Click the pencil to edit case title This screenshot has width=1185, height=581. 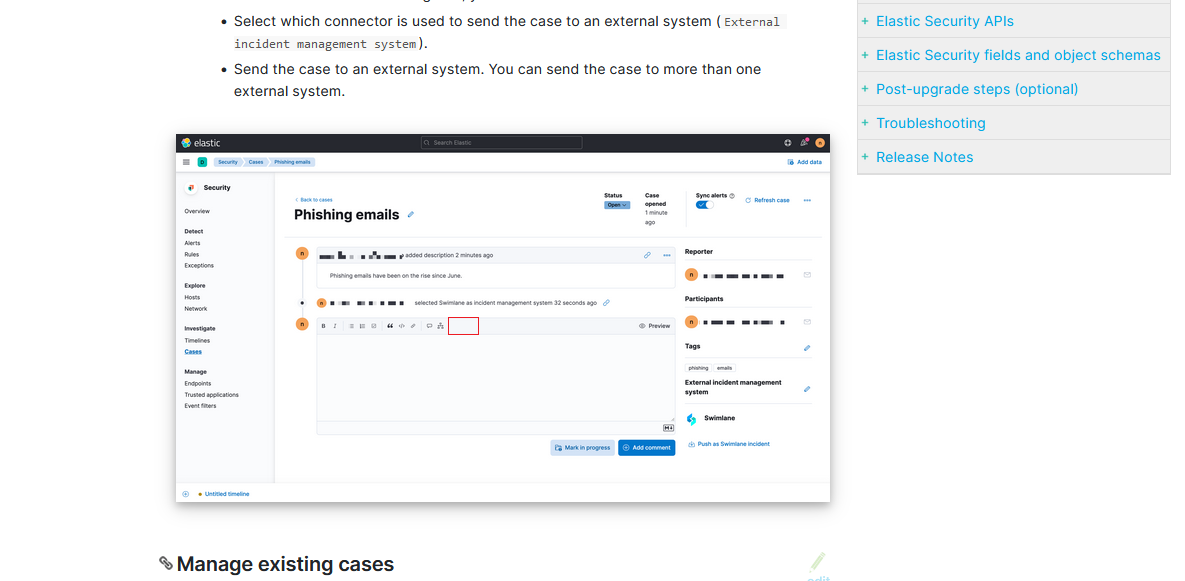(x=411, y=215)
